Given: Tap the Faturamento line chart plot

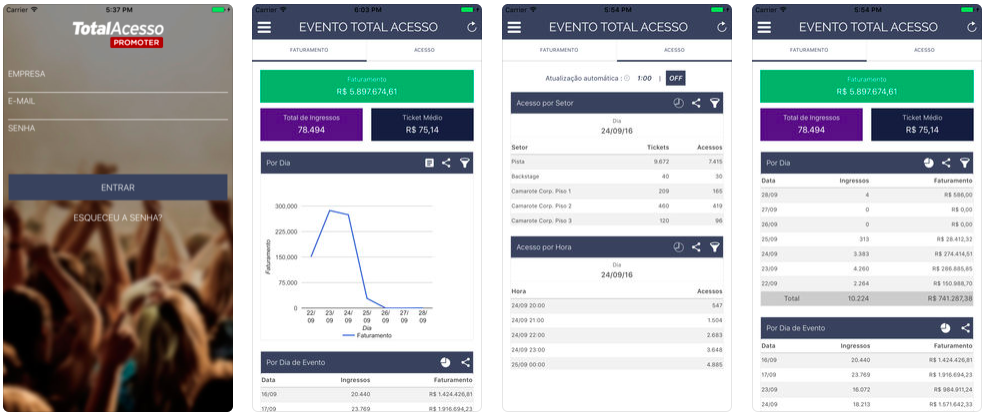Looking at the screenshot, I should [x=367, y=257].
